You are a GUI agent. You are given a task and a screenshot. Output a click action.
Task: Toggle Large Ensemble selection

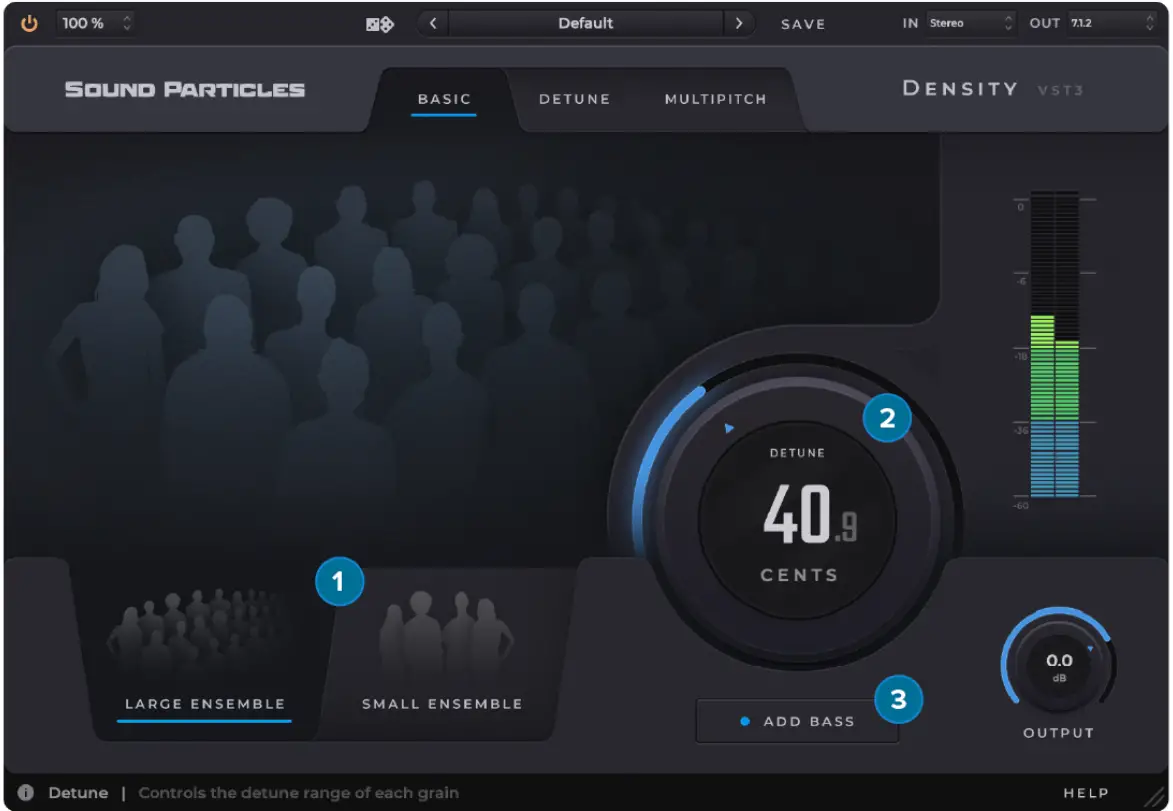203,703
